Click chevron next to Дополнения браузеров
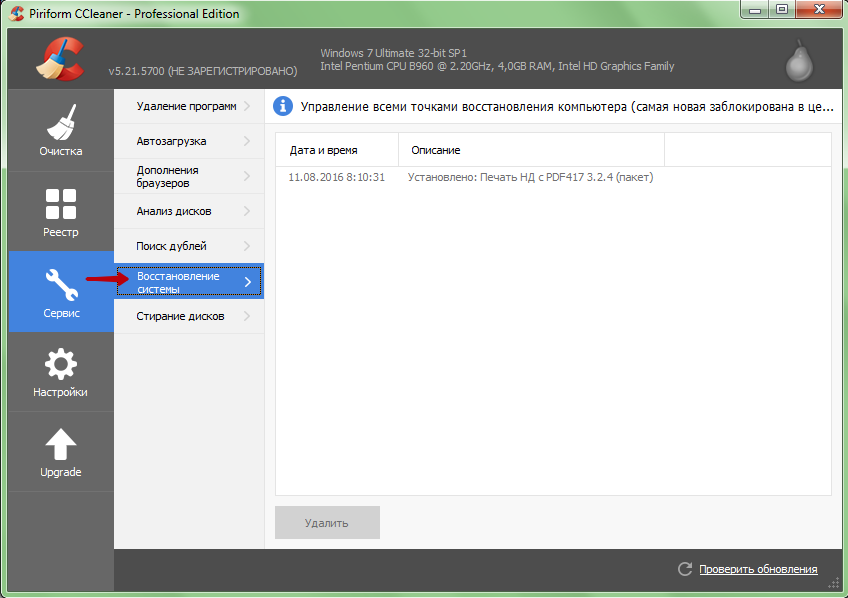Viewport: 848px width, 598px height. point(247,176)
